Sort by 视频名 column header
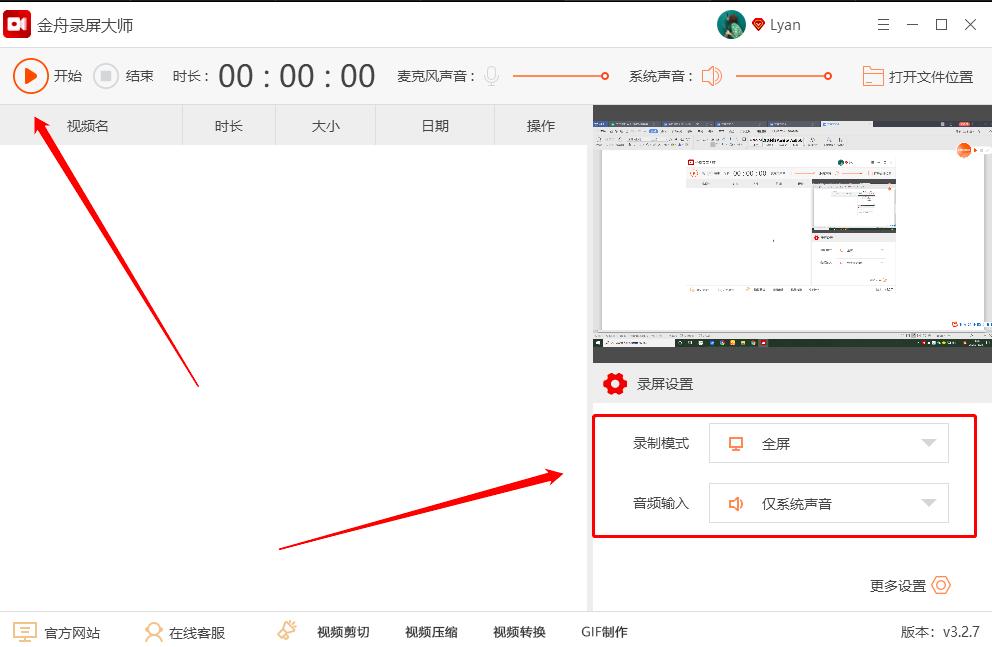The height and width of the screenshot is (647, 992). point(88,126)
